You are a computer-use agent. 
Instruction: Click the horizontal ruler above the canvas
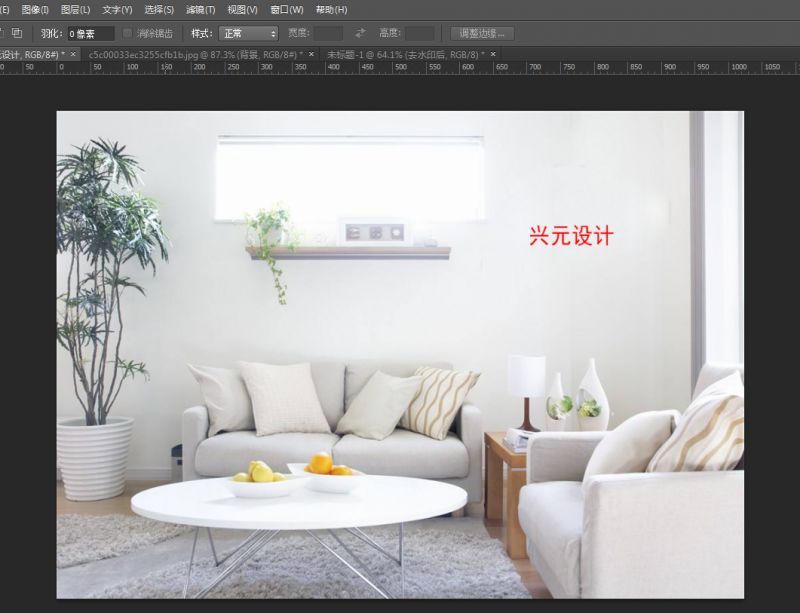coord(400,70)
